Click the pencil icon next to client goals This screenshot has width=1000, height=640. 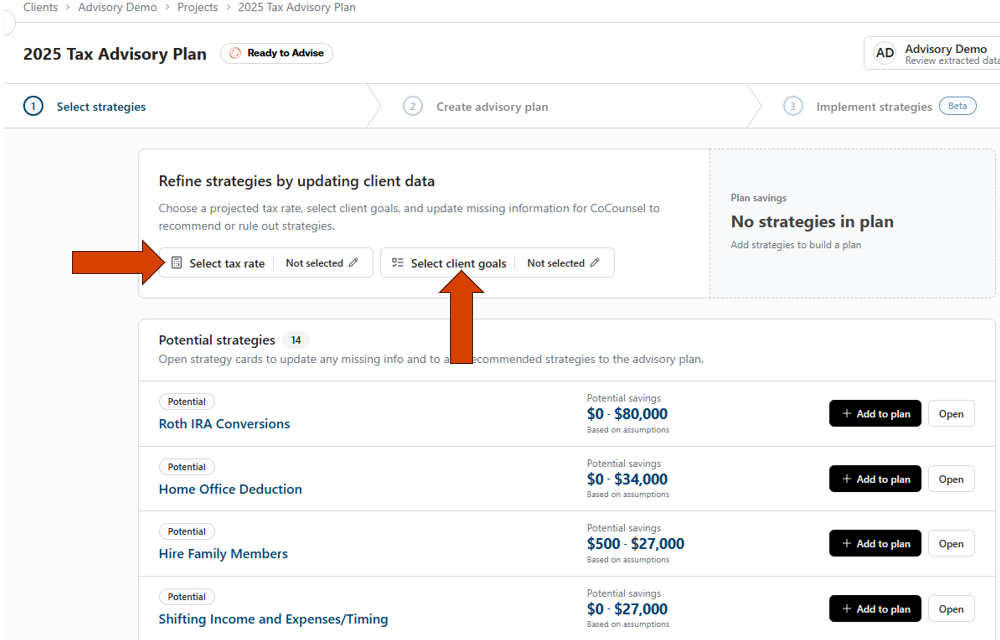click(595, 263)
